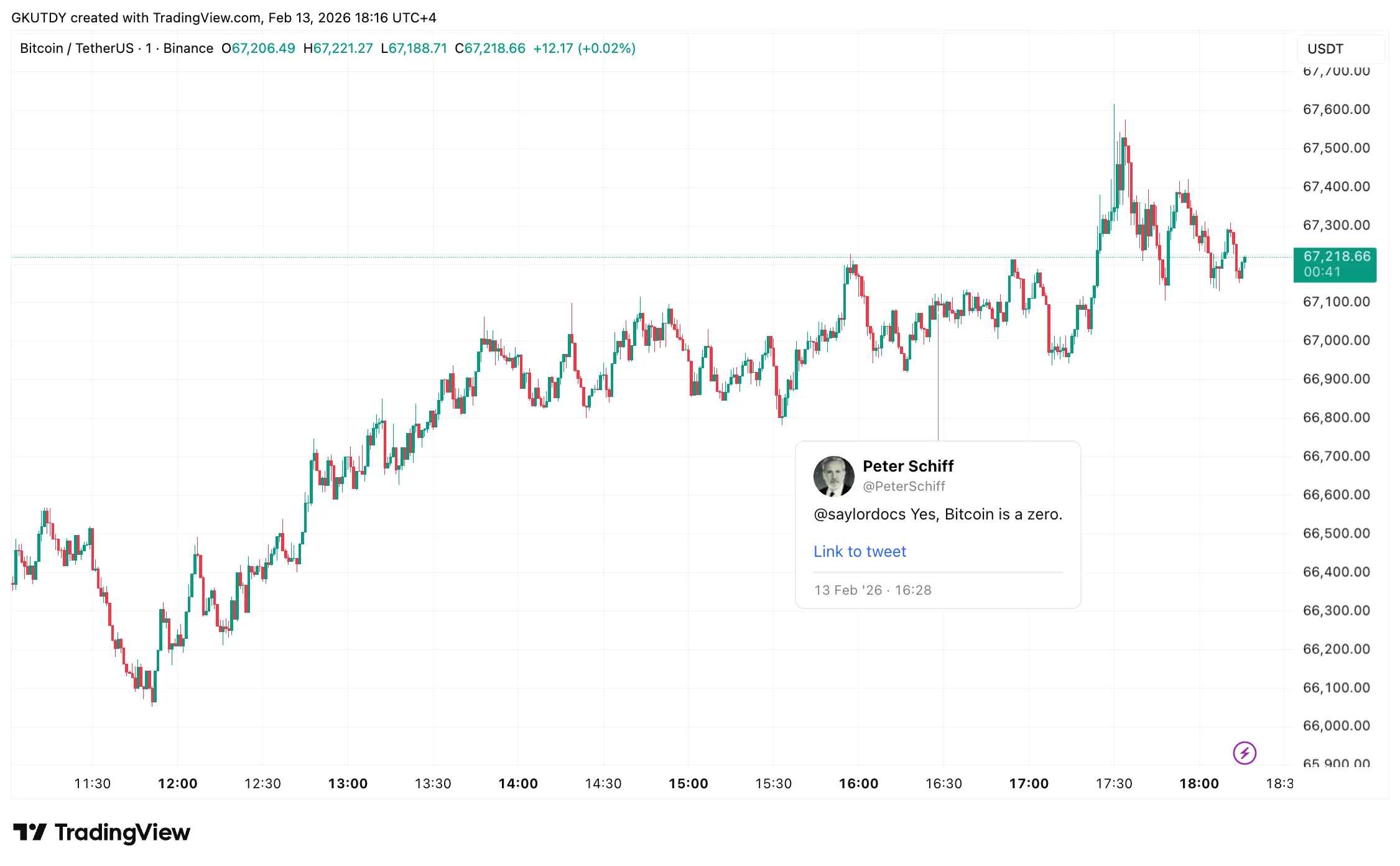1400x866 pixels.
Task: Click the TradingView logo icon at bottom left
Action: point(30,832)
